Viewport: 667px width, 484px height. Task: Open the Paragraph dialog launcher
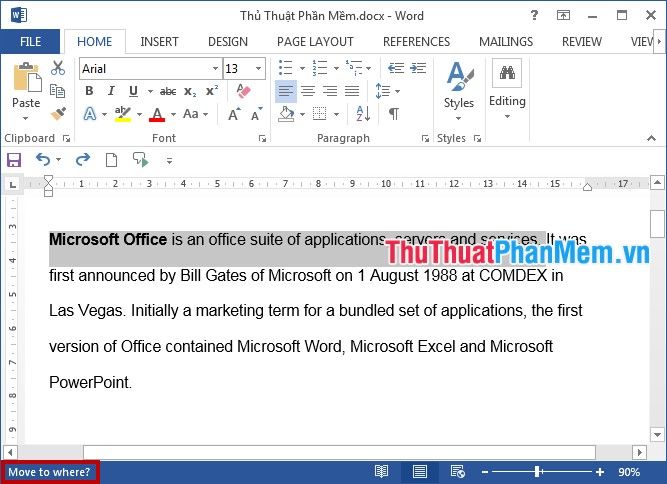coord(425,139)
